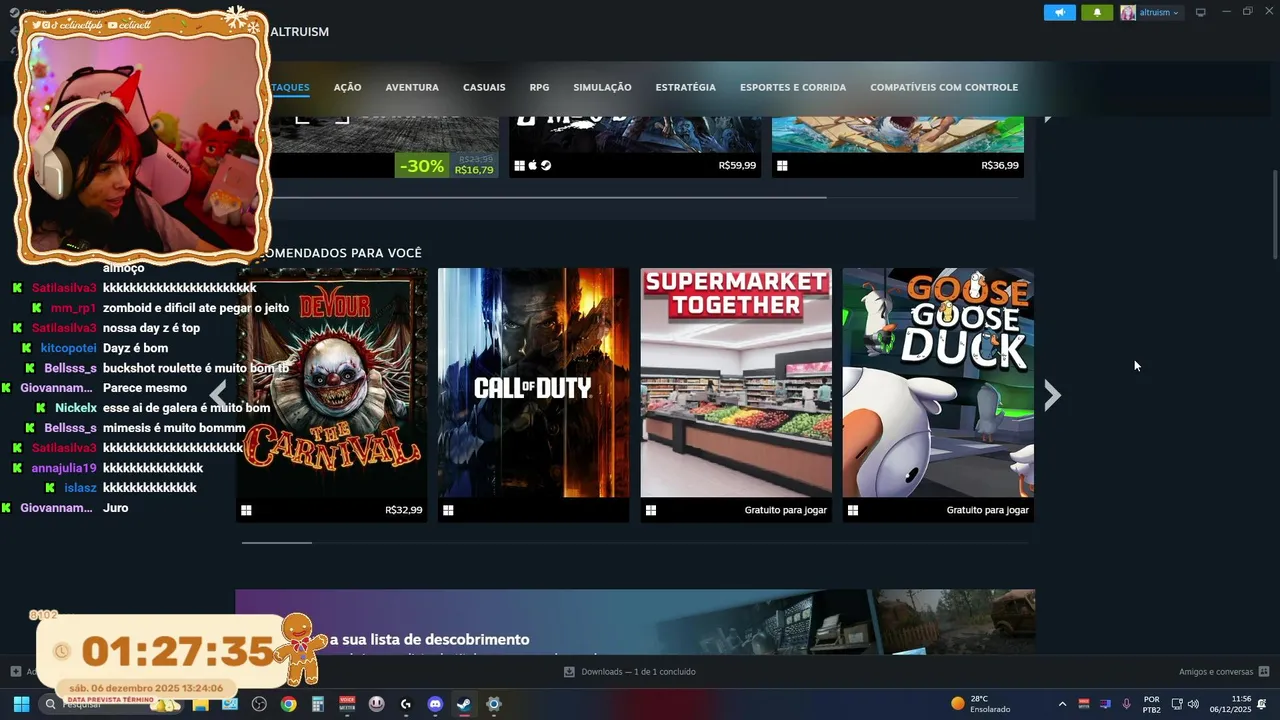The height and width of the screenshot is (720, 1280).
Task: Expand the altruism account dropdown
Action: [1159, 13]
